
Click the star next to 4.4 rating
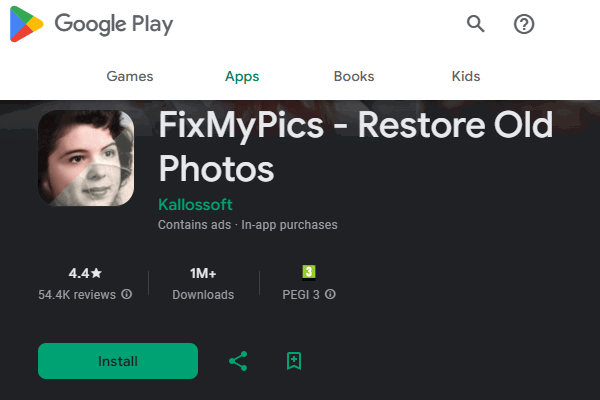[97, 273]
